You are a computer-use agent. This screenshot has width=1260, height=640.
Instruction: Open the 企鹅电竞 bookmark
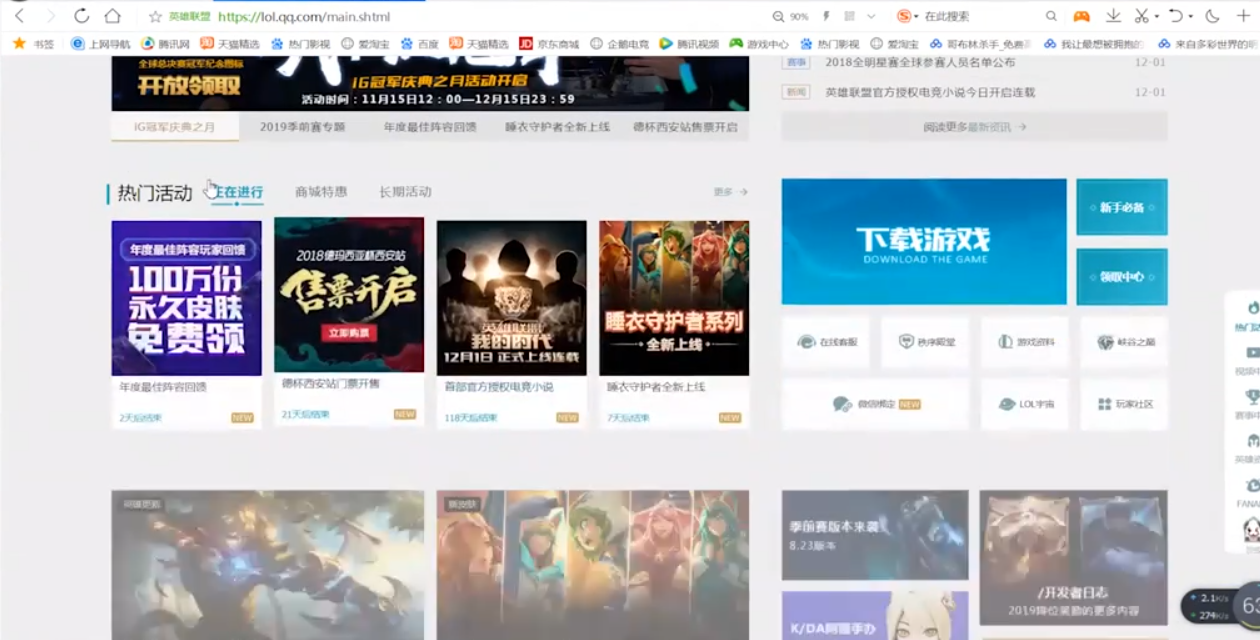[619, 44]
